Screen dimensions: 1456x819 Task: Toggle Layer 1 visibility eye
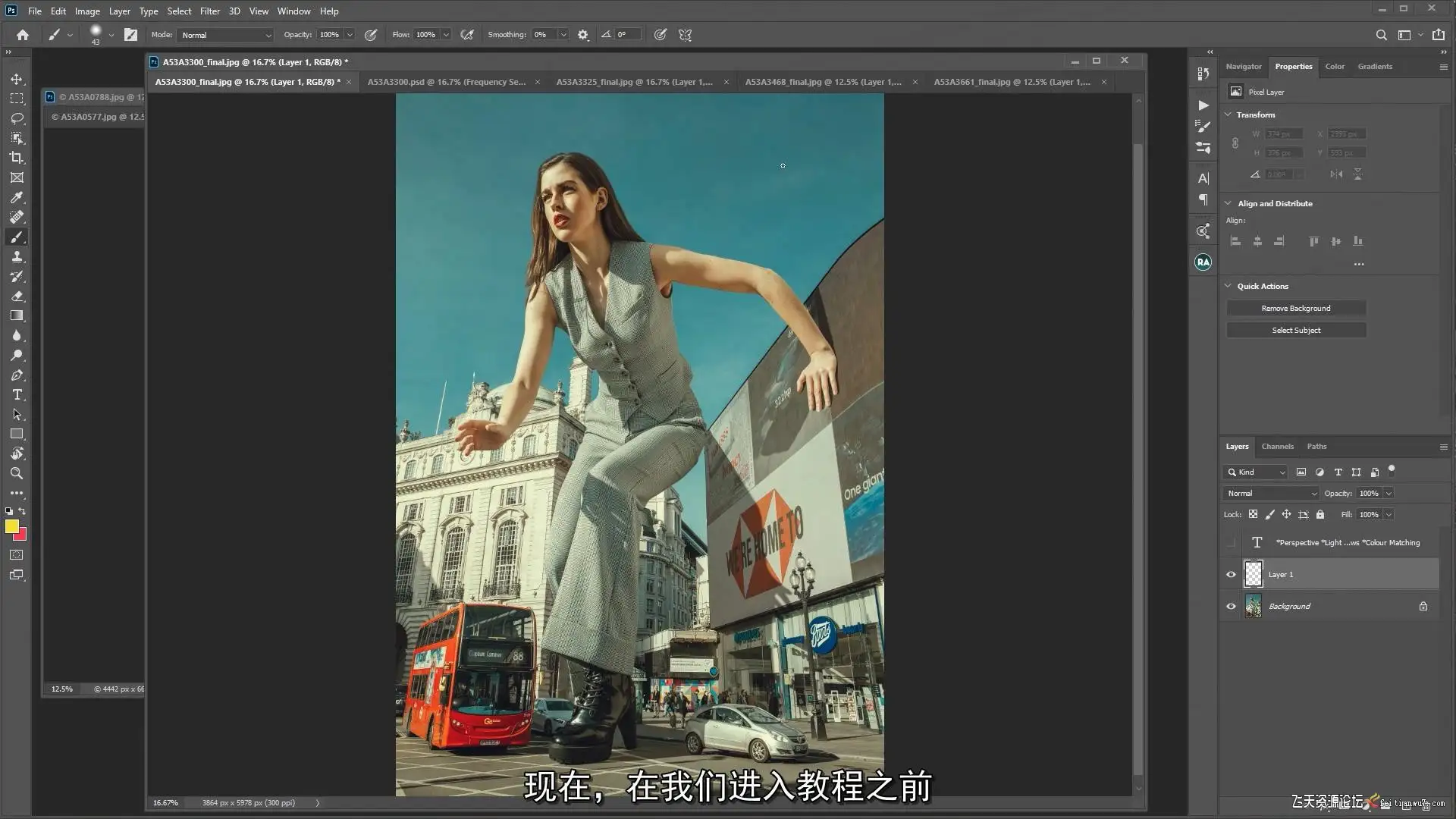pos(1231,574)
